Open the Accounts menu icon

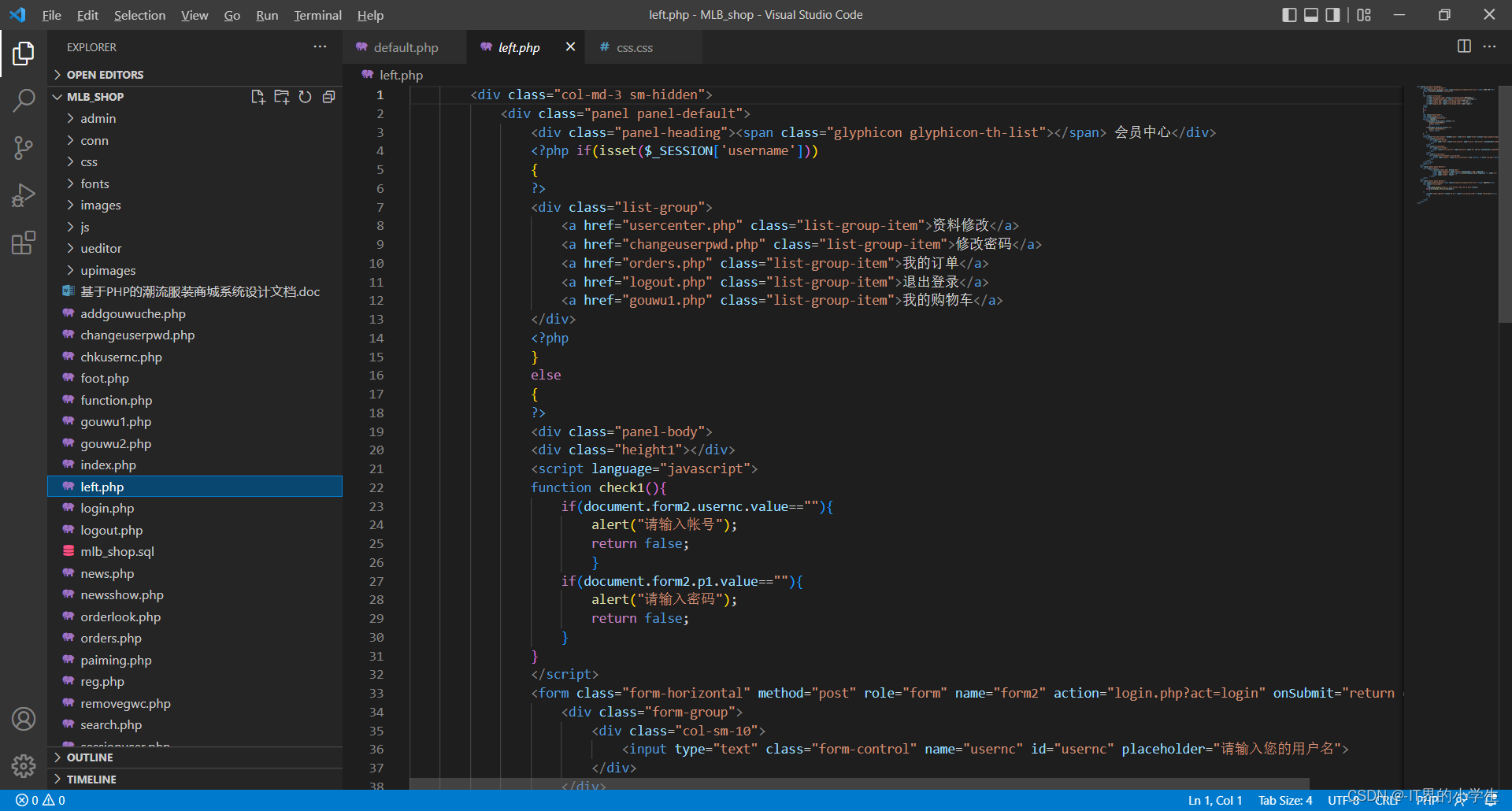pyautogui.click(x=24, y=719)
